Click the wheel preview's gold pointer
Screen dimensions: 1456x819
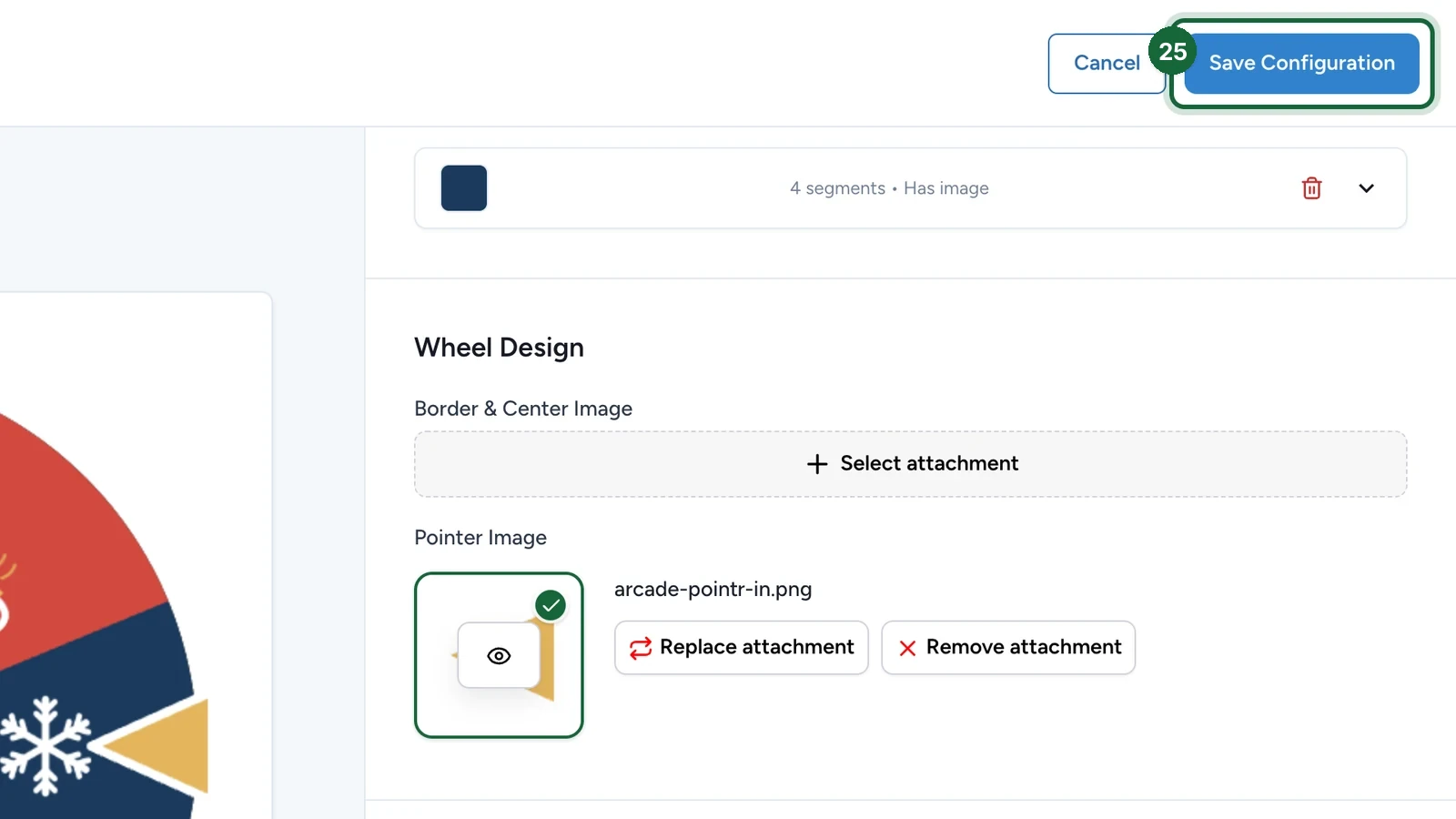(x=155, y=746)
